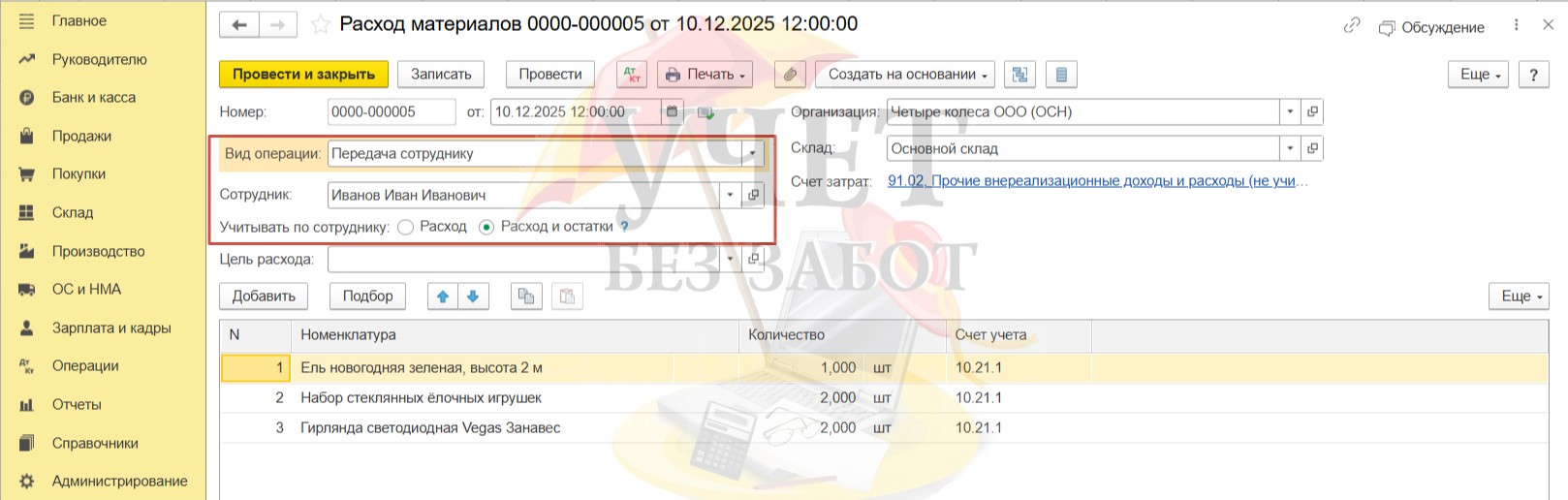This screenshot has height=500, width=1568.
Task: Open the table Еще menu
Action: pyautogui.click(x=1519, y=297)
